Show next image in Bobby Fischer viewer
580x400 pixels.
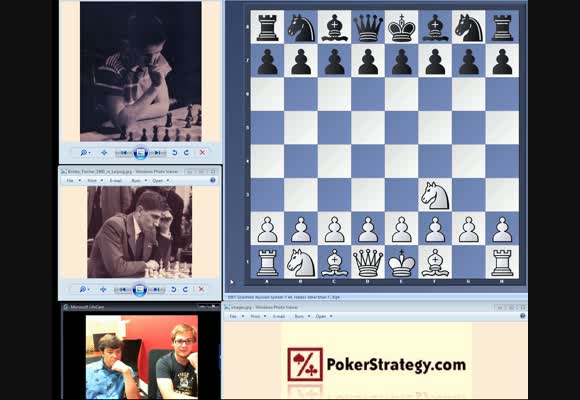[x=156, y=289]
